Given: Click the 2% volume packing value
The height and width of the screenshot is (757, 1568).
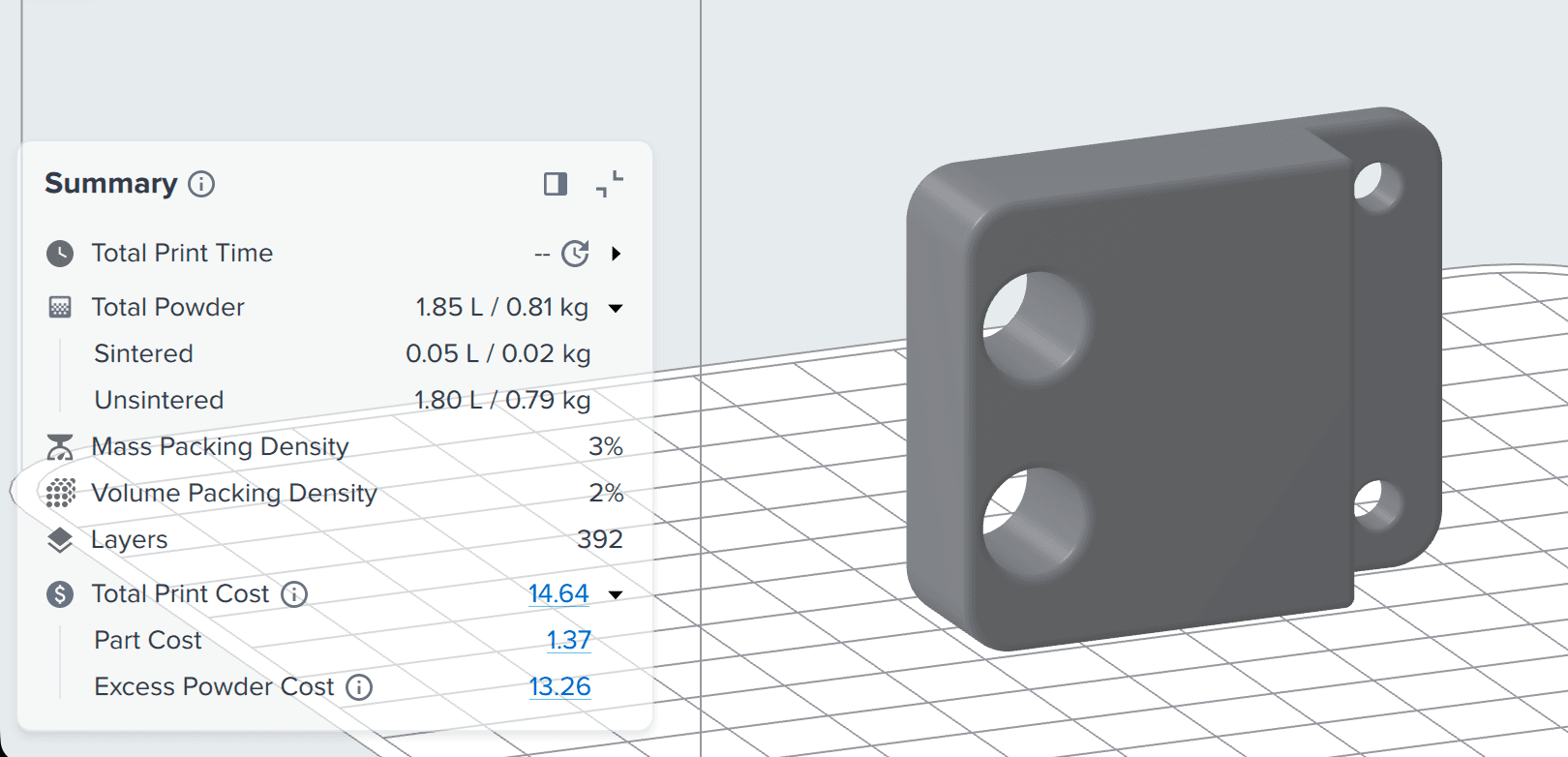Looking at the screenshot, I should pos(606,493).
